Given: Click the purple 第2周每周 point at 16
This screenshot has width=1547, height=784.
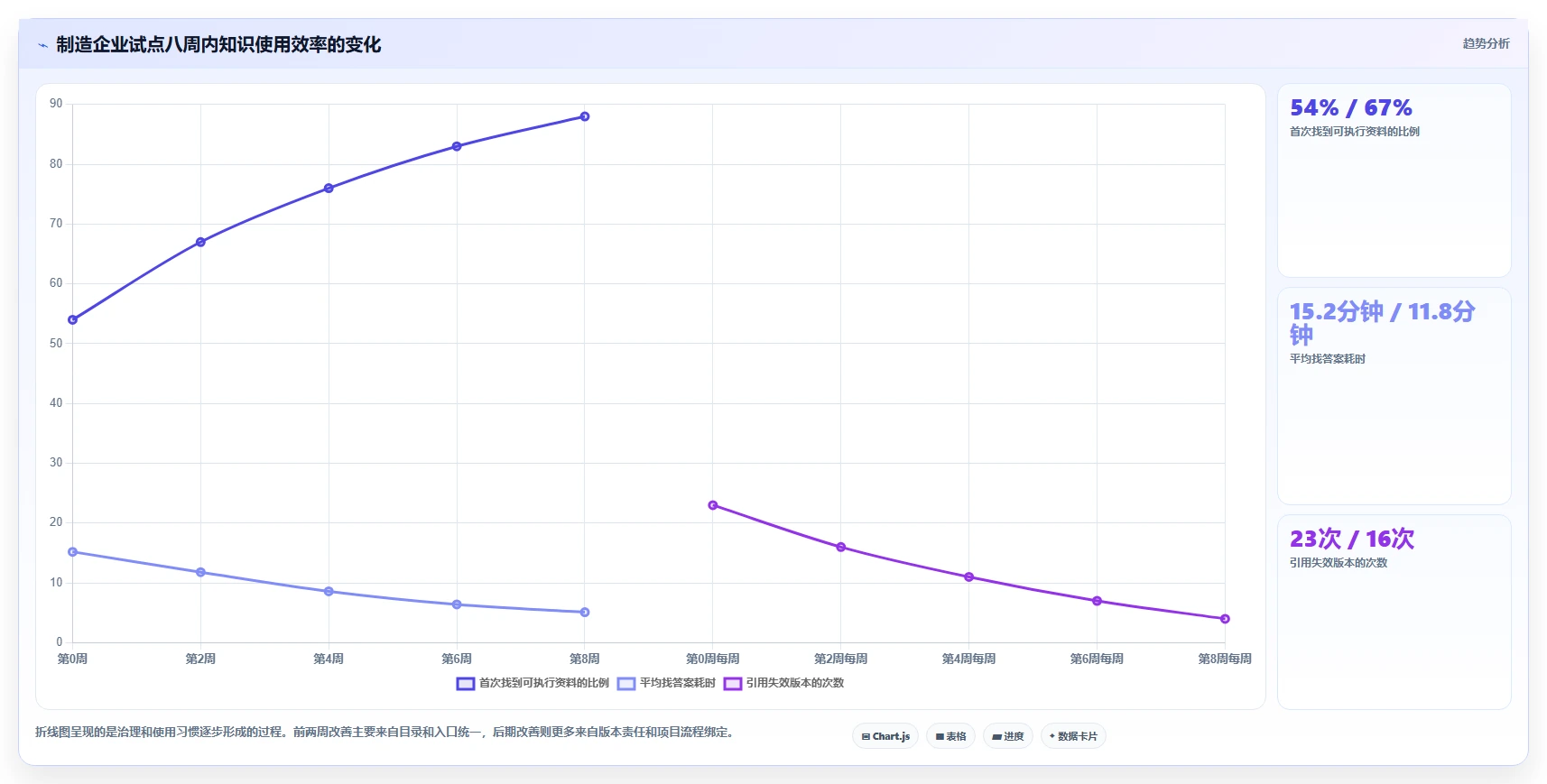Looking at the screenshot, I should [x=841, y=547].
